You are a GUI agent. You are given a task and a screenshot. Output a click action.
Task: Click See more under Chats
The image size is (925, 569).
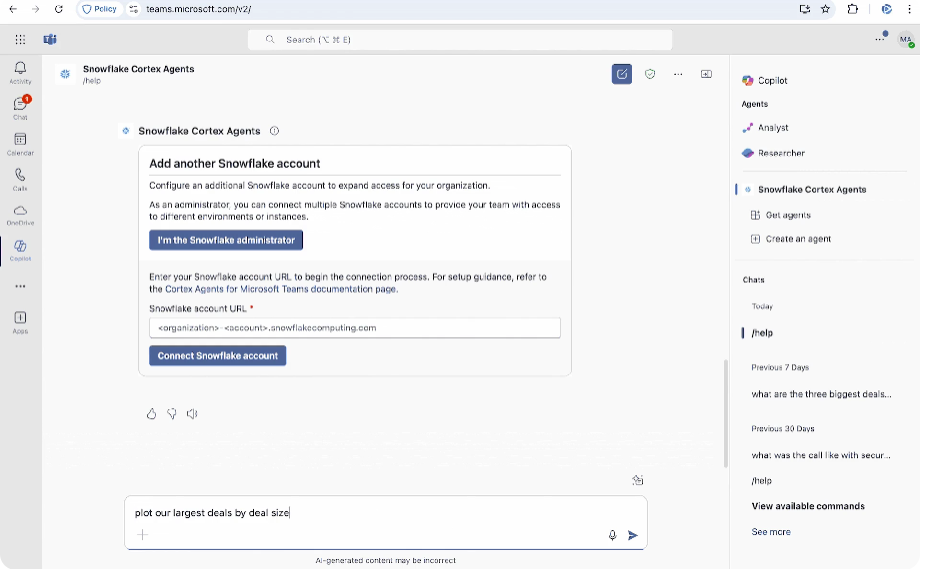point(771,532)
